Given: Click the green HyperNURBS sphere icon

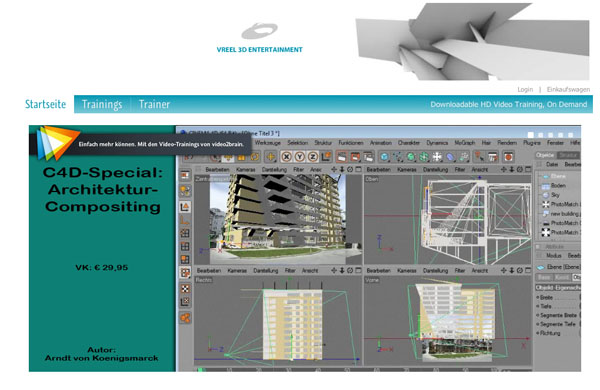Looking at the screenshot, I should tap(411, 157).
